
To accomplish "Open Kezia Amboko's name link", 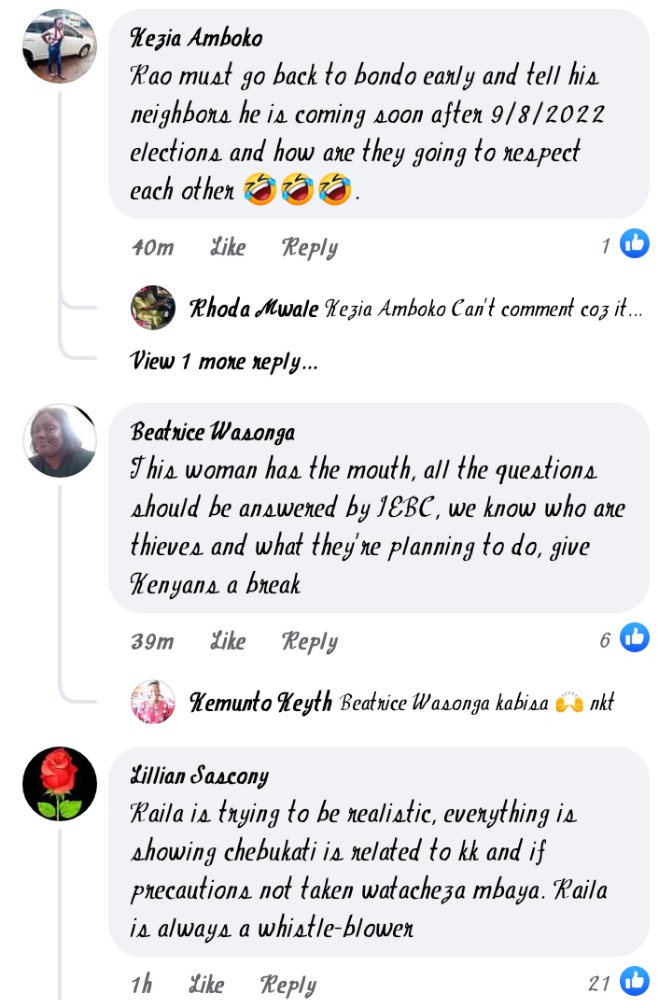I will coord(196,38).
